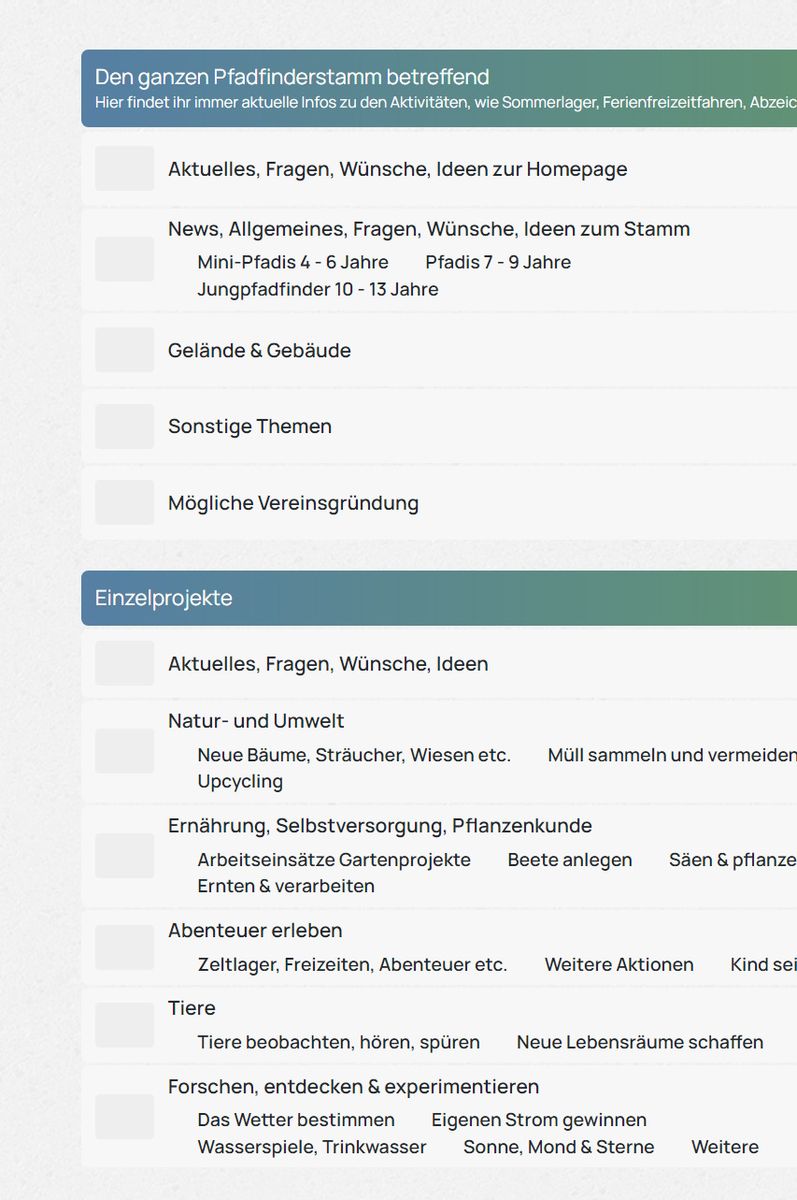Screen dimensions: 797x1200
Task: Open the Mini-Pfadis 4 - 6 Jahre subforum
Action: [x=293, y=262]
